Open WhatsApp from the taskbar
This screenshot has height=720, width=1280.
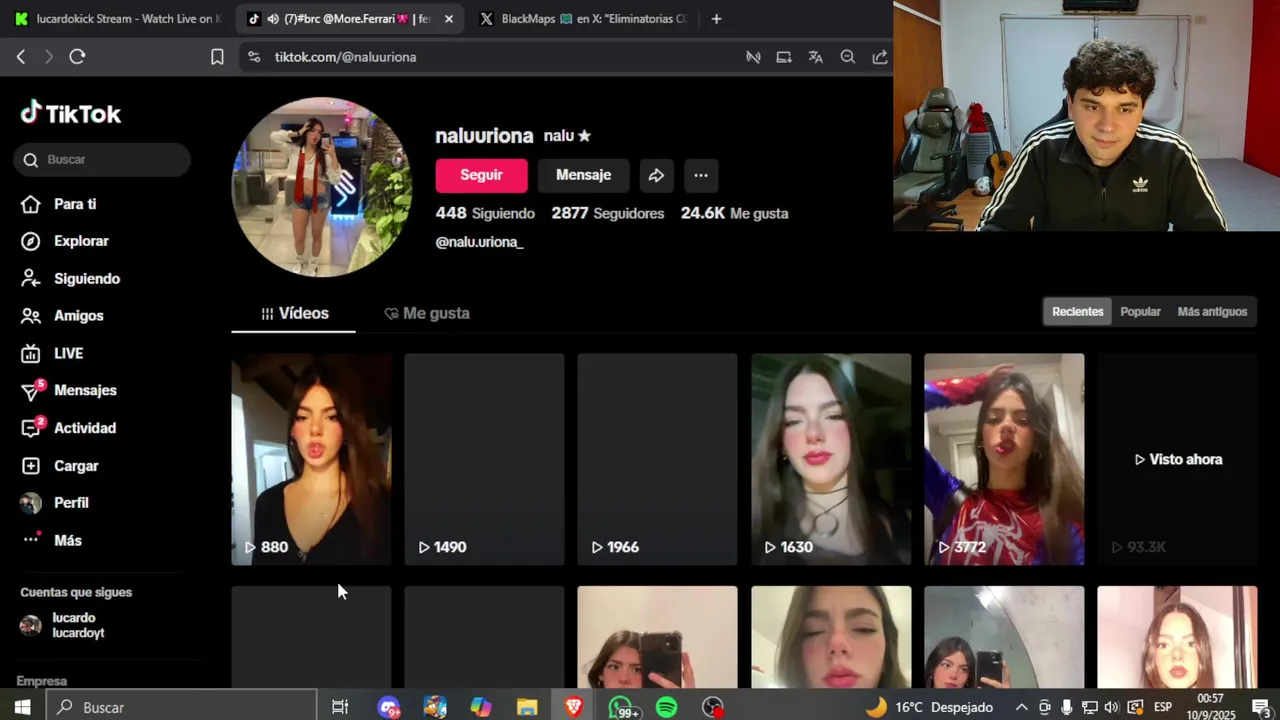point(621,707)
